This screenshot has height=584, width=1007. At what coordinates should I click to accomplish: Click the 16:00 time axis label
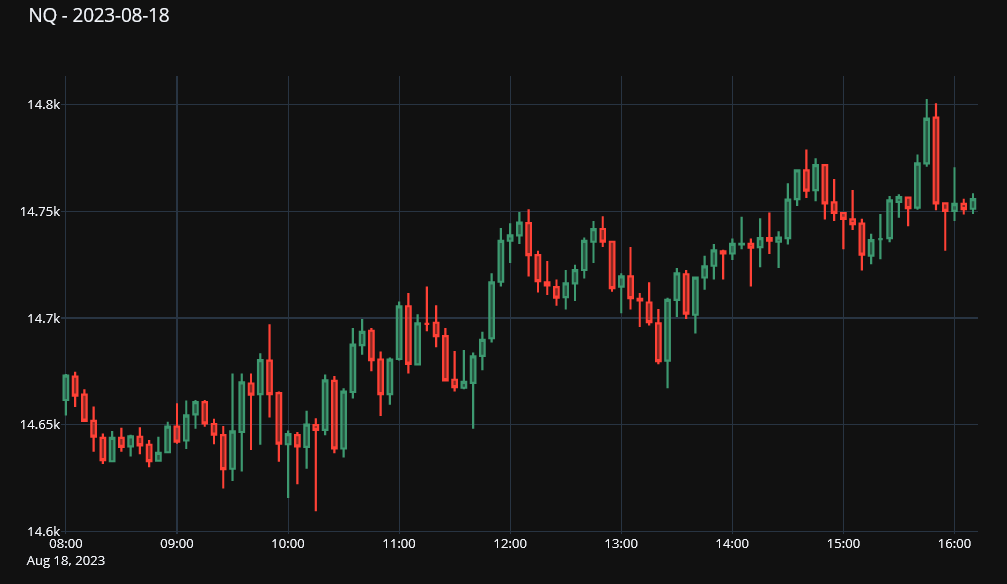(954, 545)
